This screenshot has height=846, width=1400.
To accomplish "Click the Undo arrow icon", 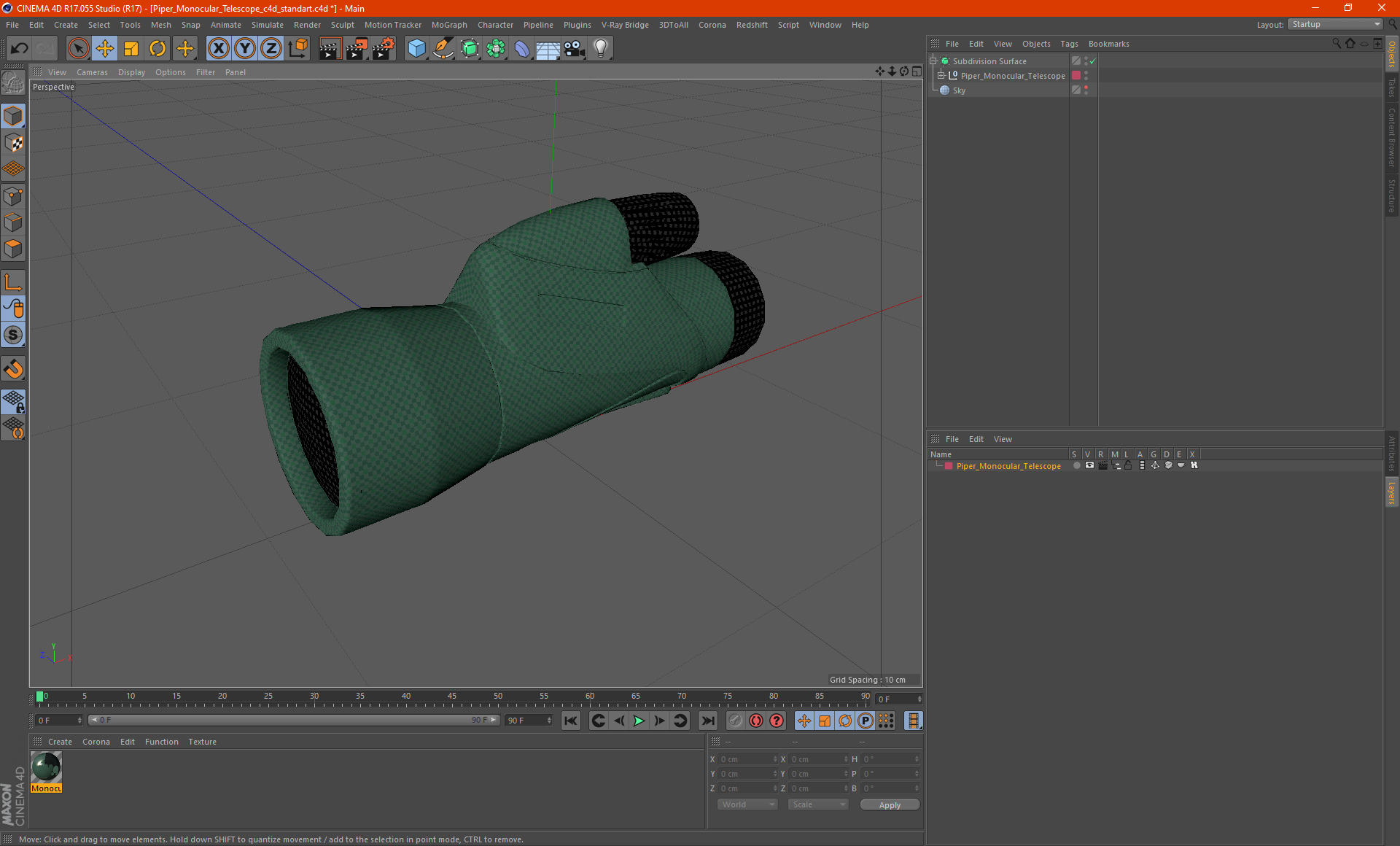I will pos(19,49).
